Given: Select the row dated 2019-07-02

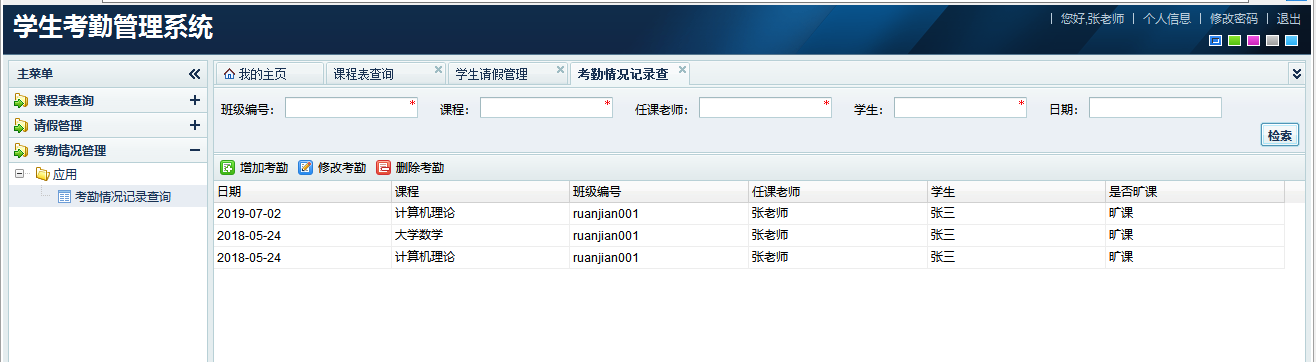Looking at the screenshot, I should pos(749,213).
